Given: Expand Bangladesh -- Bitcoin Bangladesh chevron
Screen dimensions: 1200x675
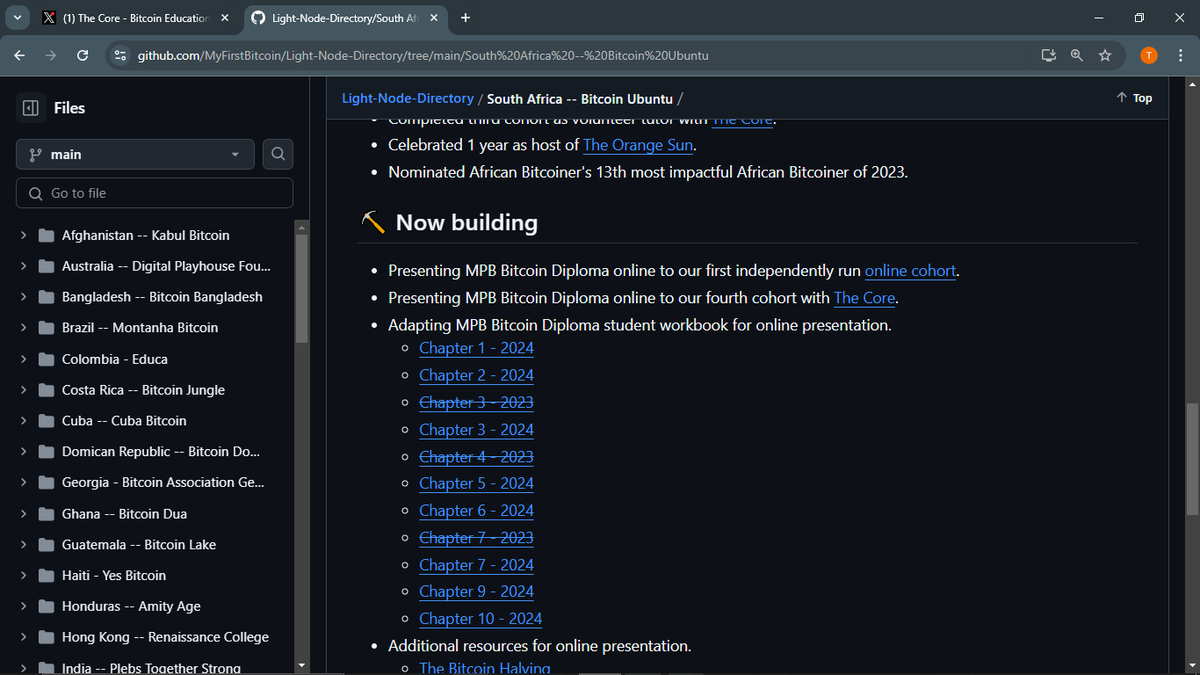Looking at the screenshot, I should [x=22, y=297].
